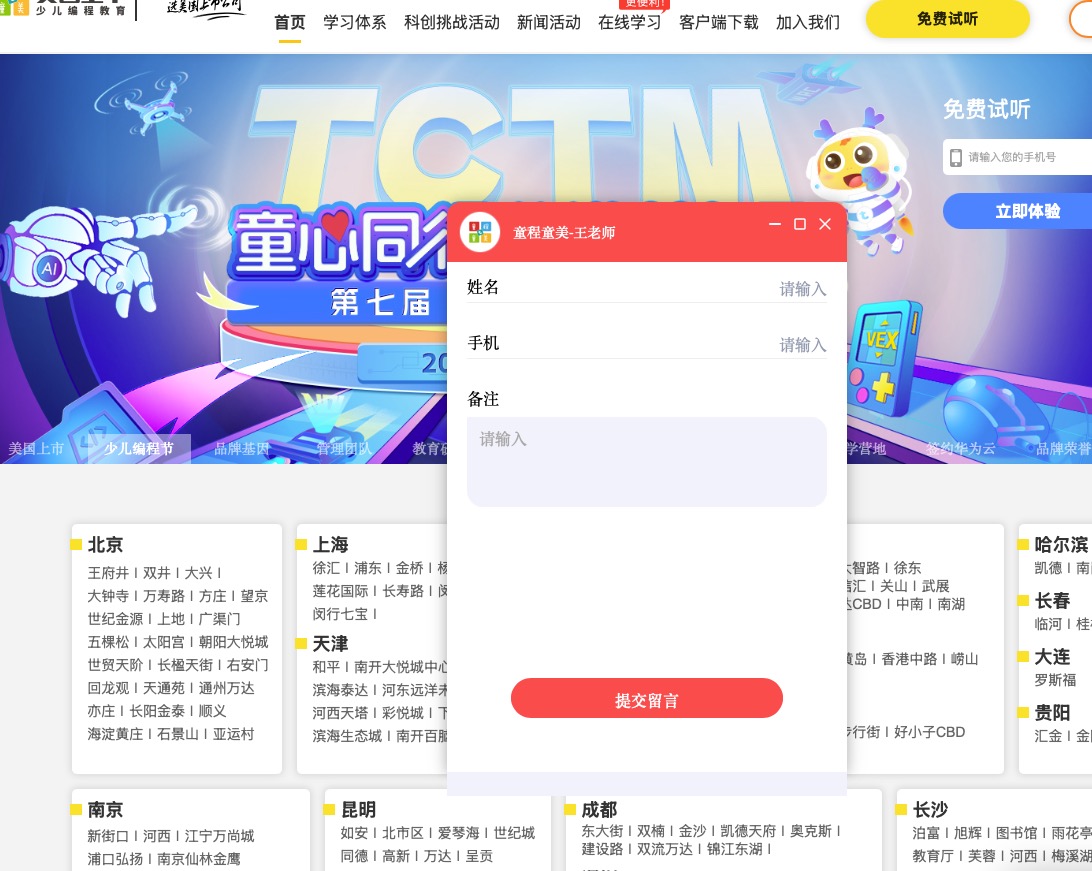Open the 学习体系 menu
This screenshot has width=1092, height=871.
coord(354,23)
